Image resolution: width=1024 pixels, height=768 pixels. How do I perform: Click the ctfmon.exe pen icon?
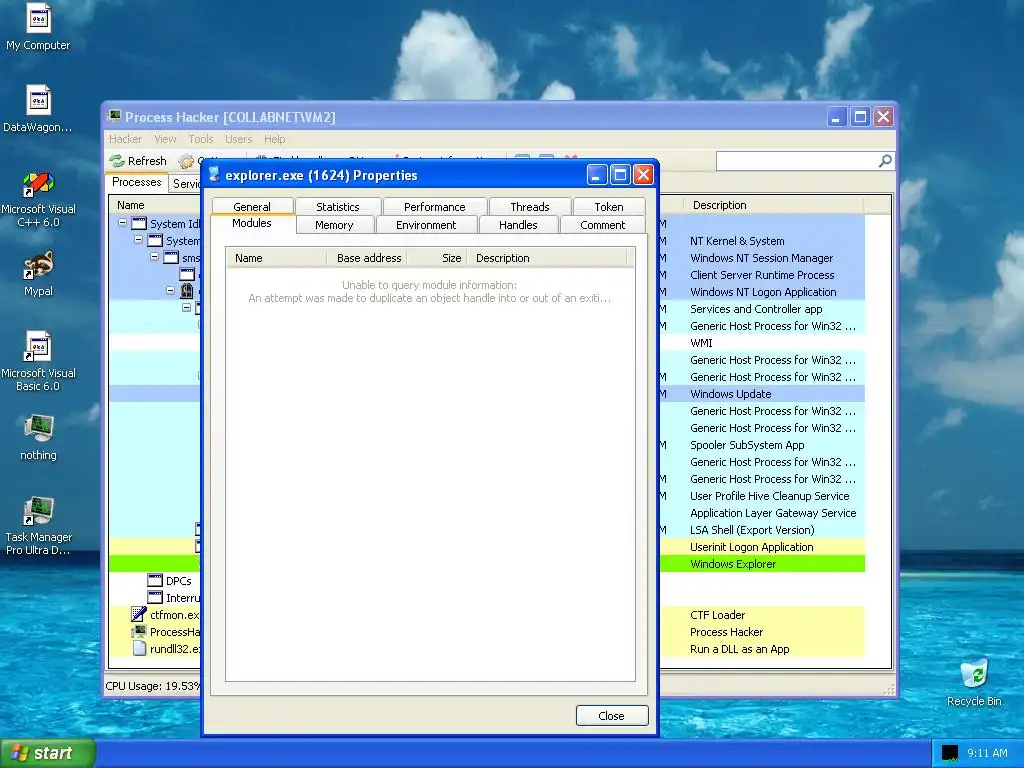tap(138, 614)
